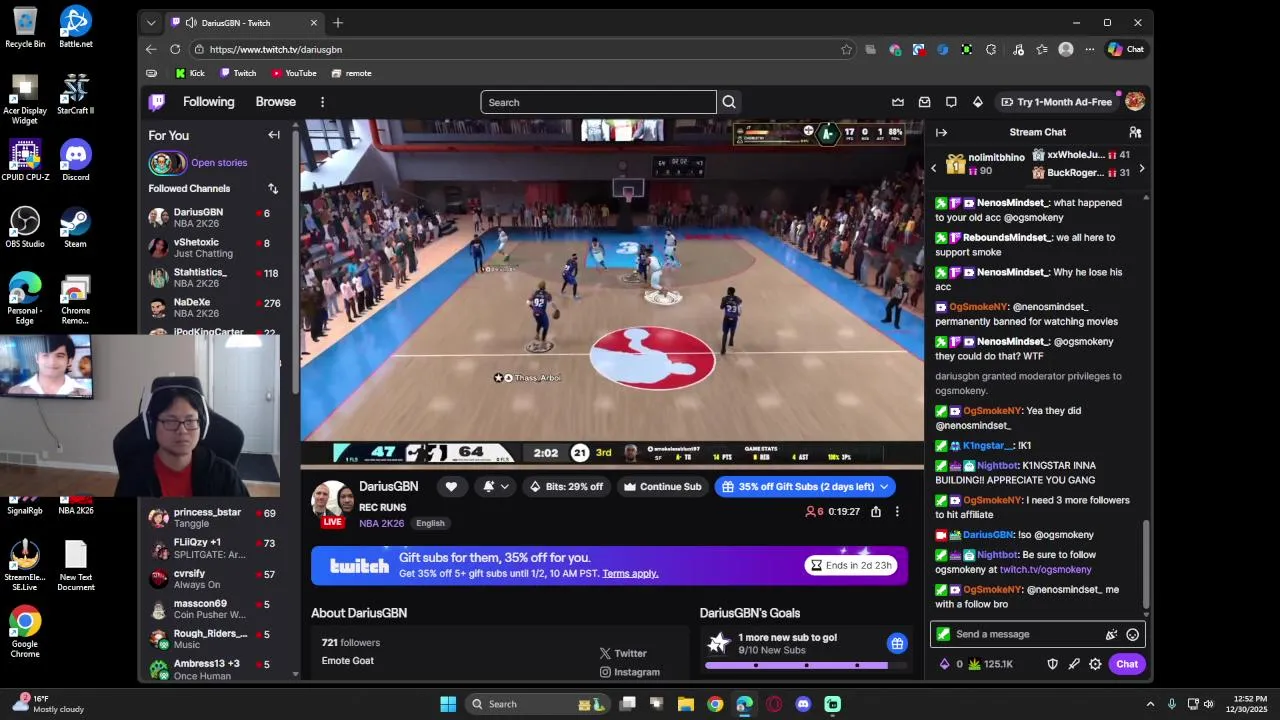Open Discord from the taskbar
This screenshot has width=1280, height=720.
[803, 704]
